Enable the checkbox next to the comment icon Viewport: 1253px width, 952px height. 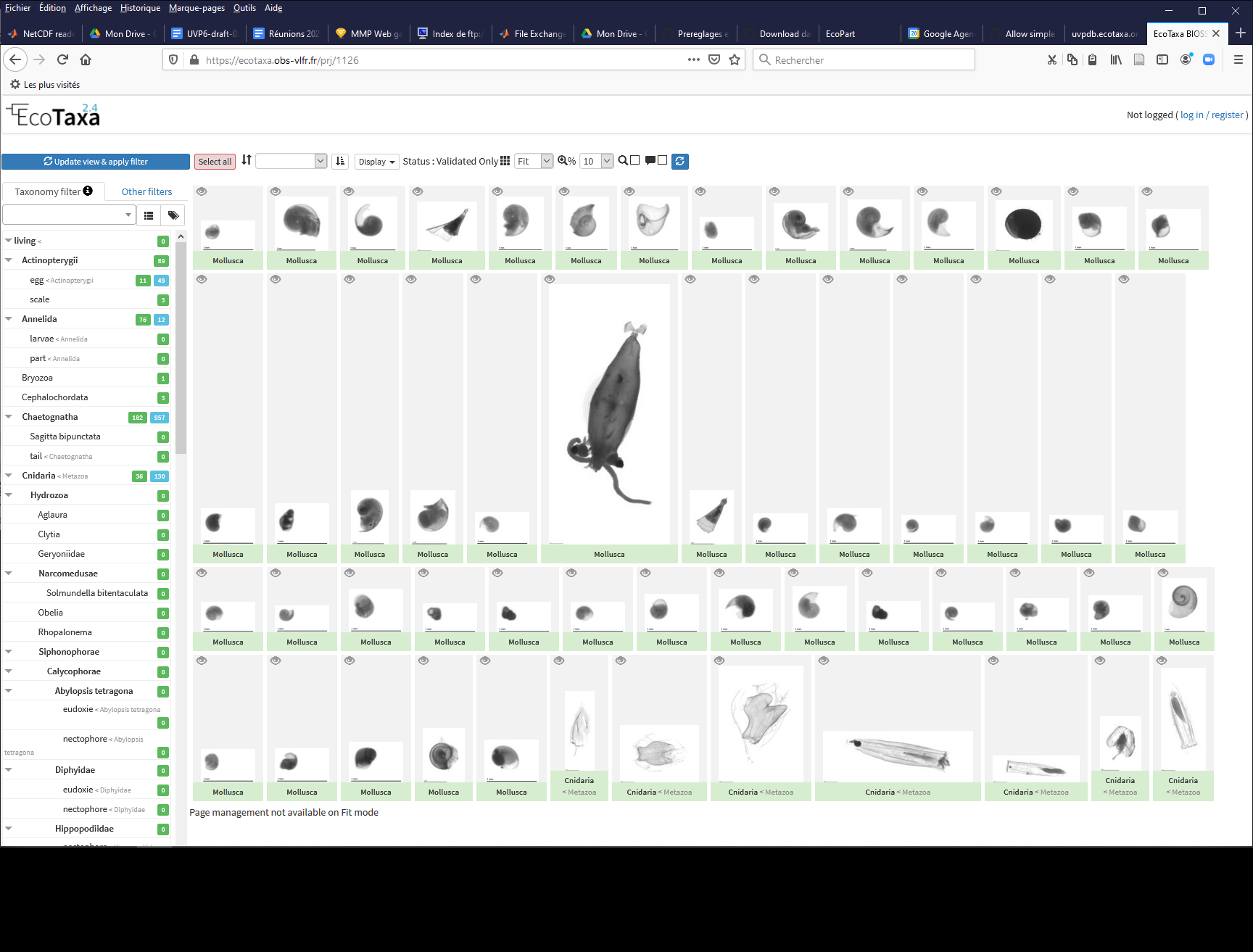click(x=661, y=161)
